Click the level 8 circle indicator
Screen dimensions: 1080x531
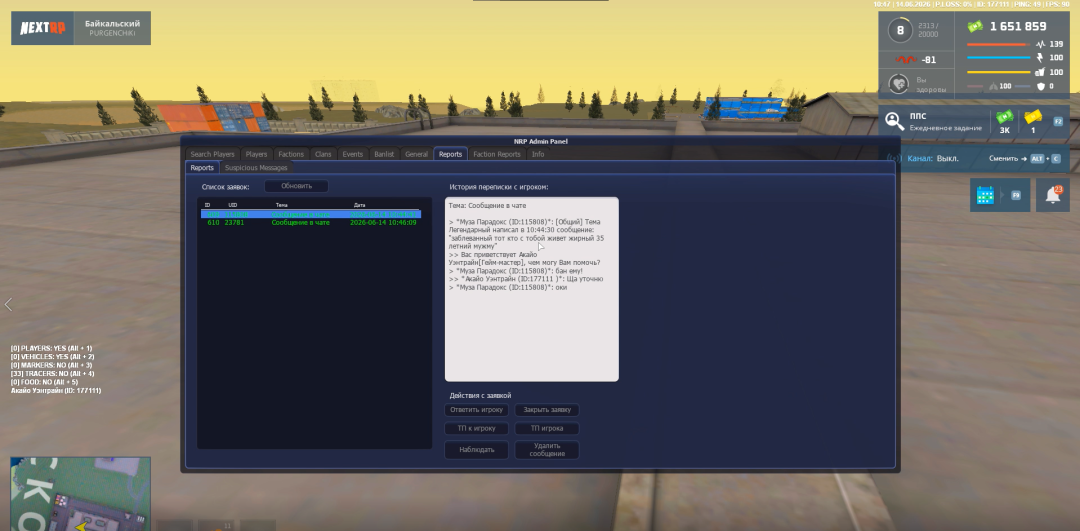898,30
